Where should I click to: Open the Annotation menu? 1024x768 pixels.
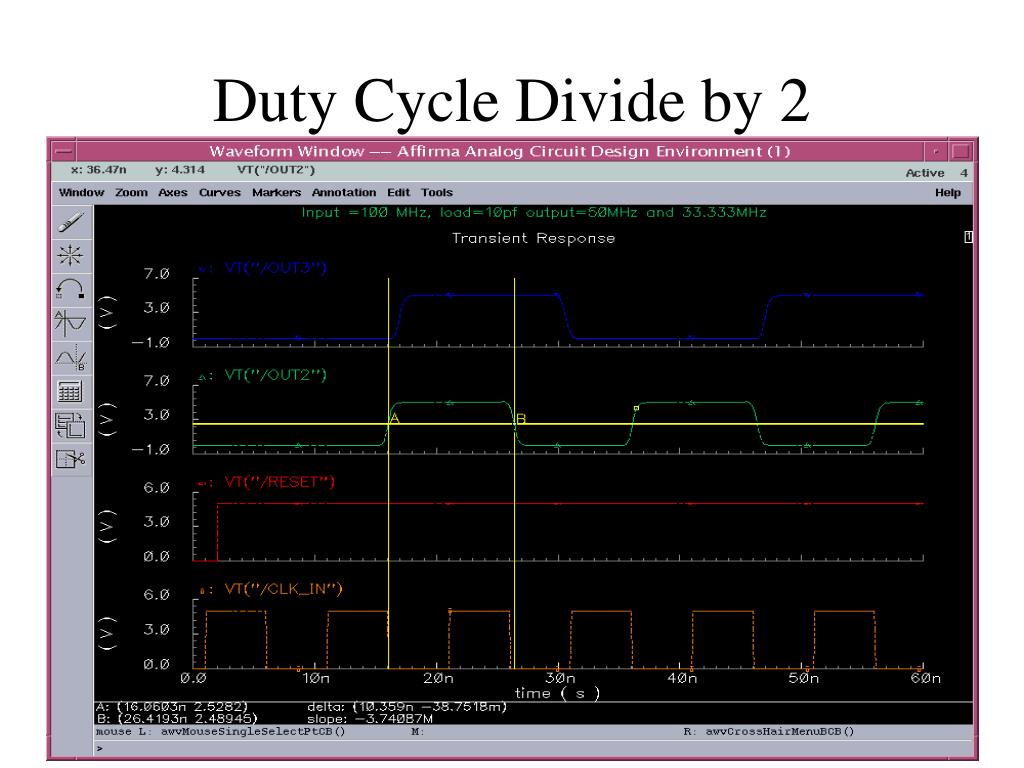pos(344,193)
